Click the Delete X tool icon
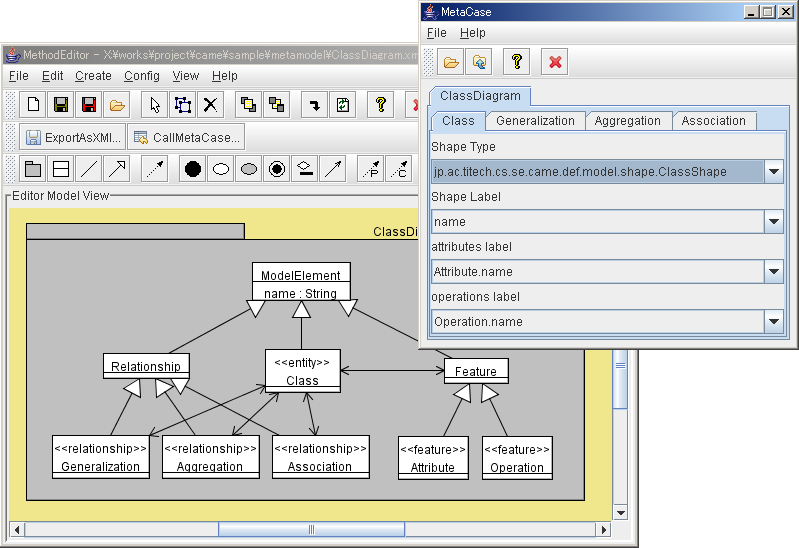The image size is (799, 548). [x=210, y=105]
